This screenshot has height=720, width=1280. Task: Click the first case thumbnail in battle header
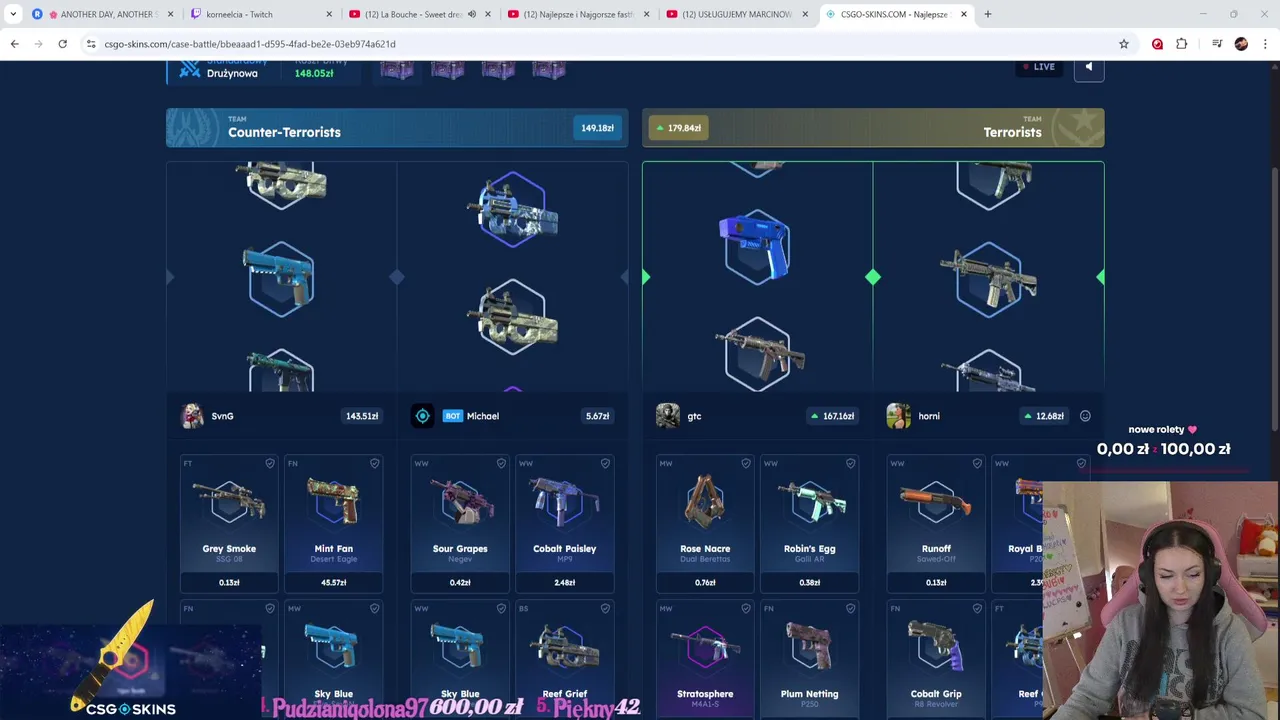(397, 69)
